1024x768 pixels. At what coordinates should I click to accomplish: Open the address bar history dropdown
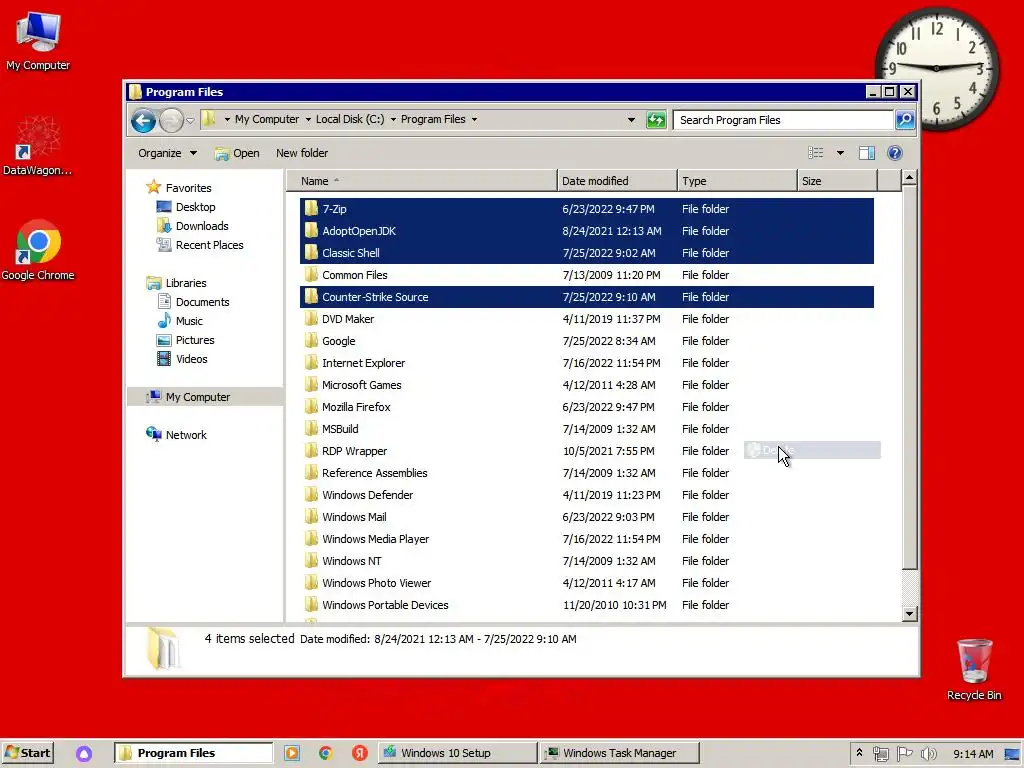pyautogui.click(x=631, y=120)
